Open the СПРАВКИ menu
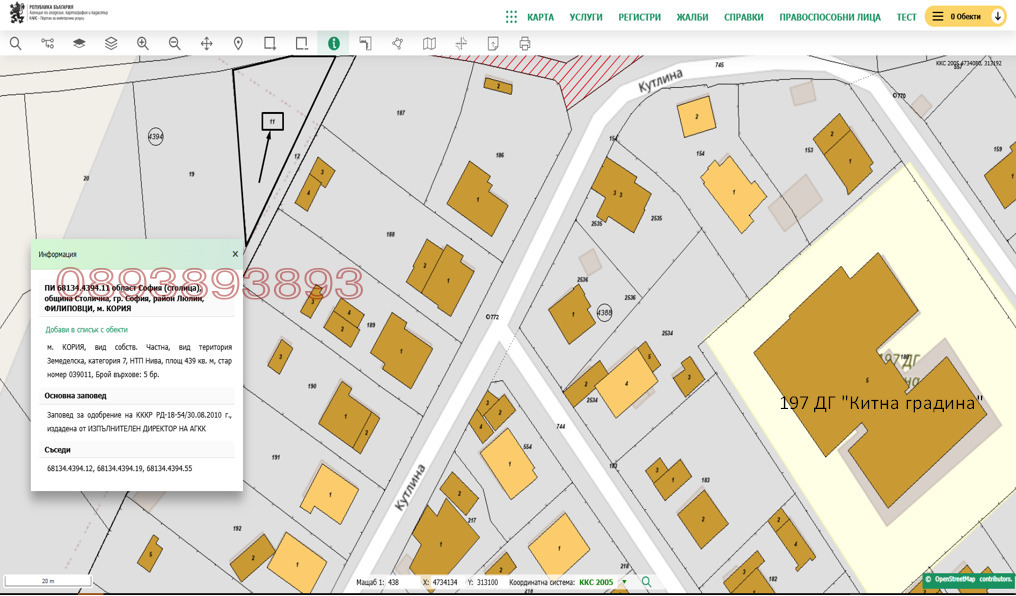The image size is (1016, 596). 743,17
